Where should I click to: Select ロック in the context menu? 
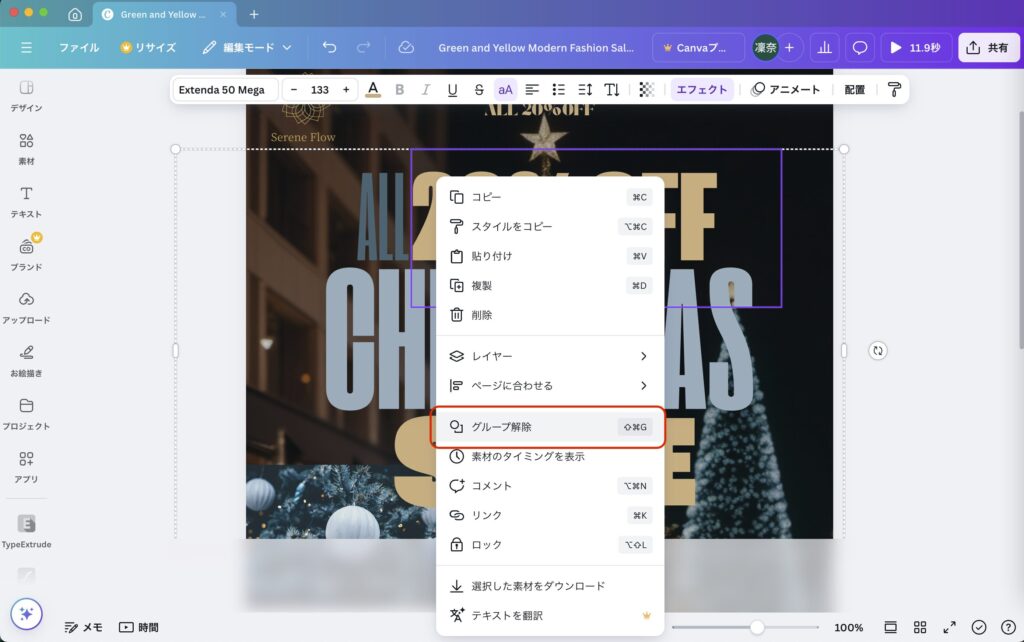coord(550,545)
